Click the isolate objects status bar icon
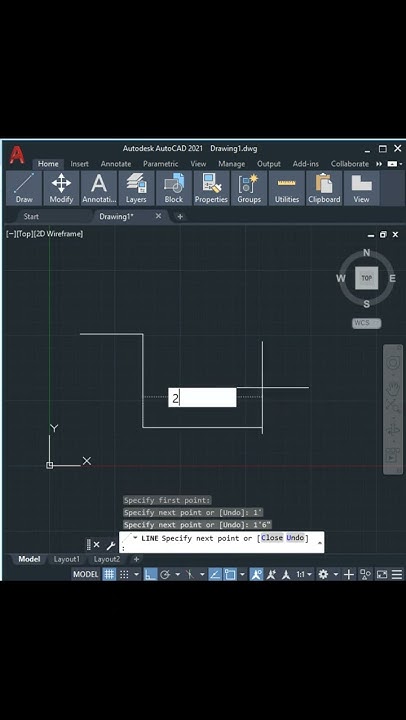This screenshot has width=406, height=720. [x=366, y=574]
